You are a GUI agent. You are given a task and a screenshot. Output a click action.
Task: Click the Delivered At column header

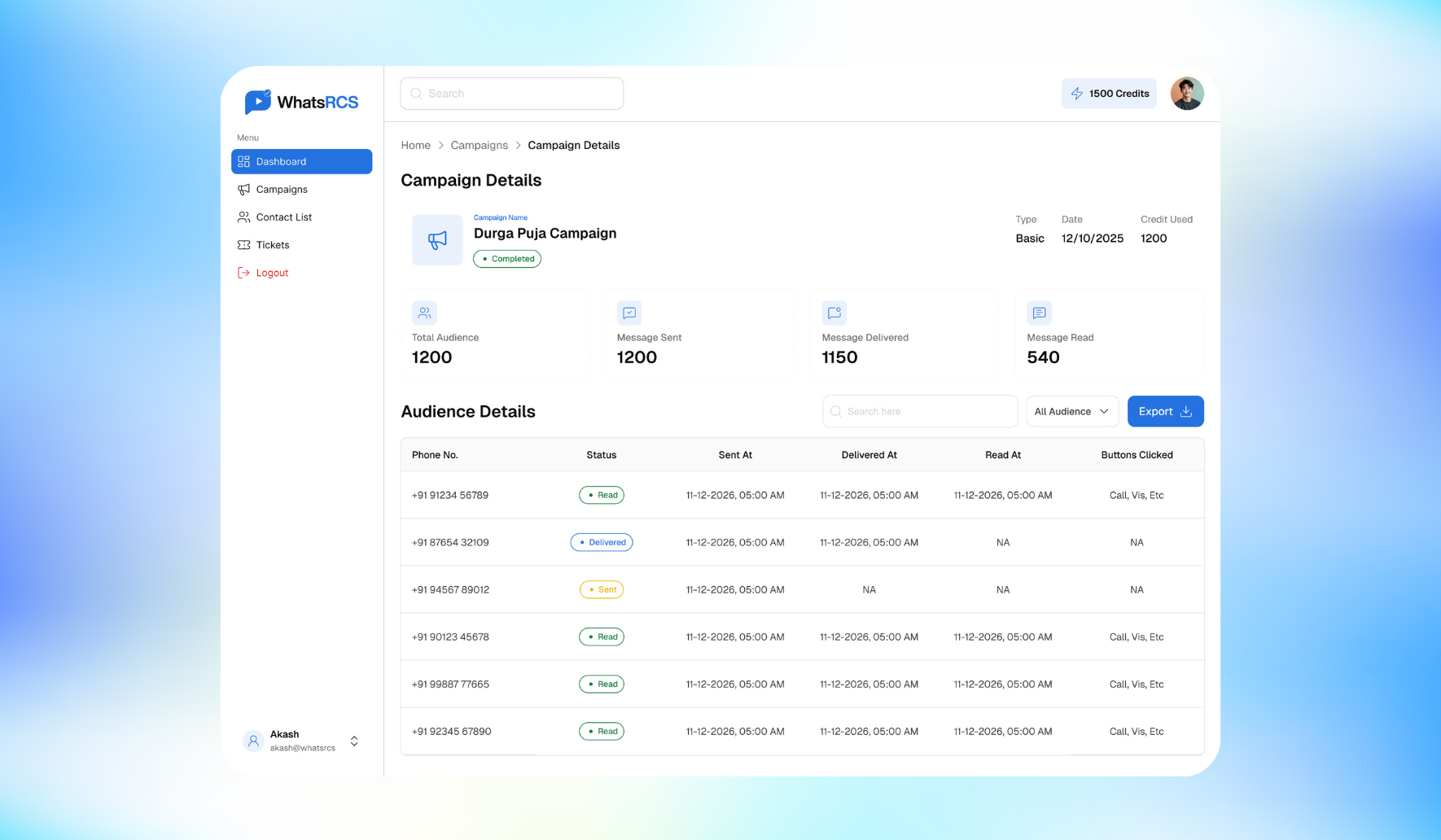point(869,455)
